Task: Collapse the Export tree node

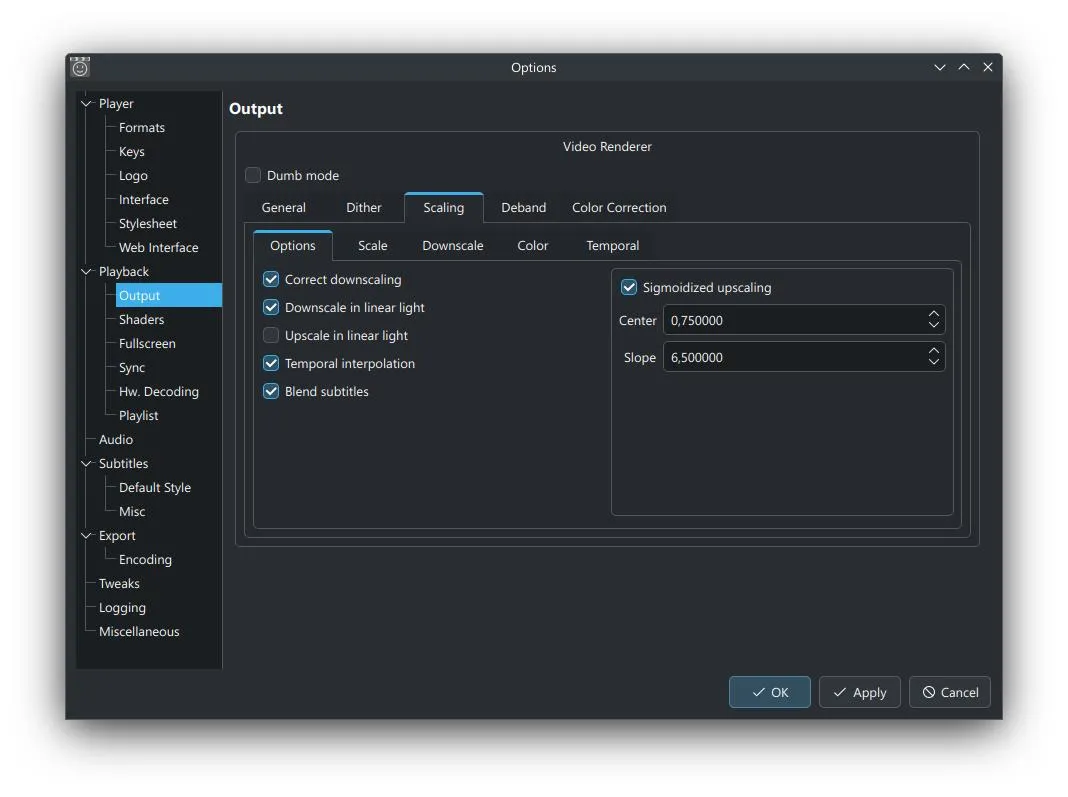Action: [87, 535]
